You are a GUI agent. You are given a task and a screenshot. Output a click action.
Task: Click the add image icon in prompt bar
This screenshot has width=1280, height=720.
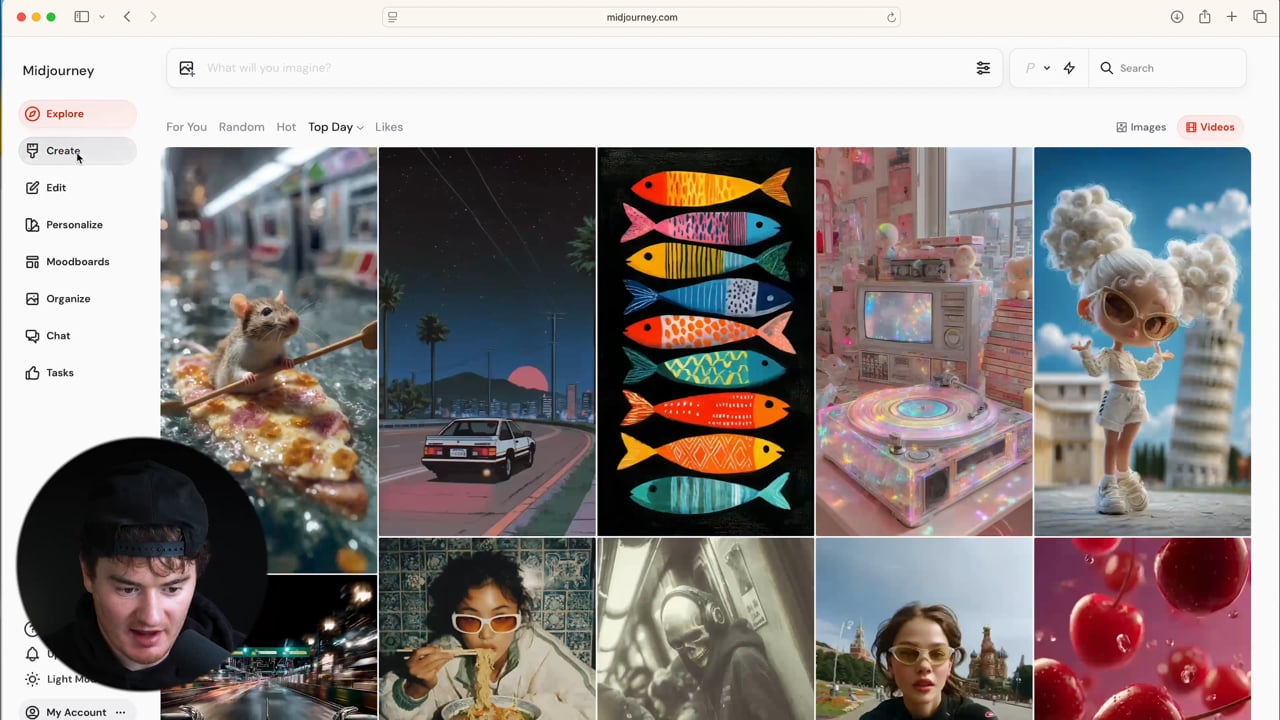[x=187, y=68]
